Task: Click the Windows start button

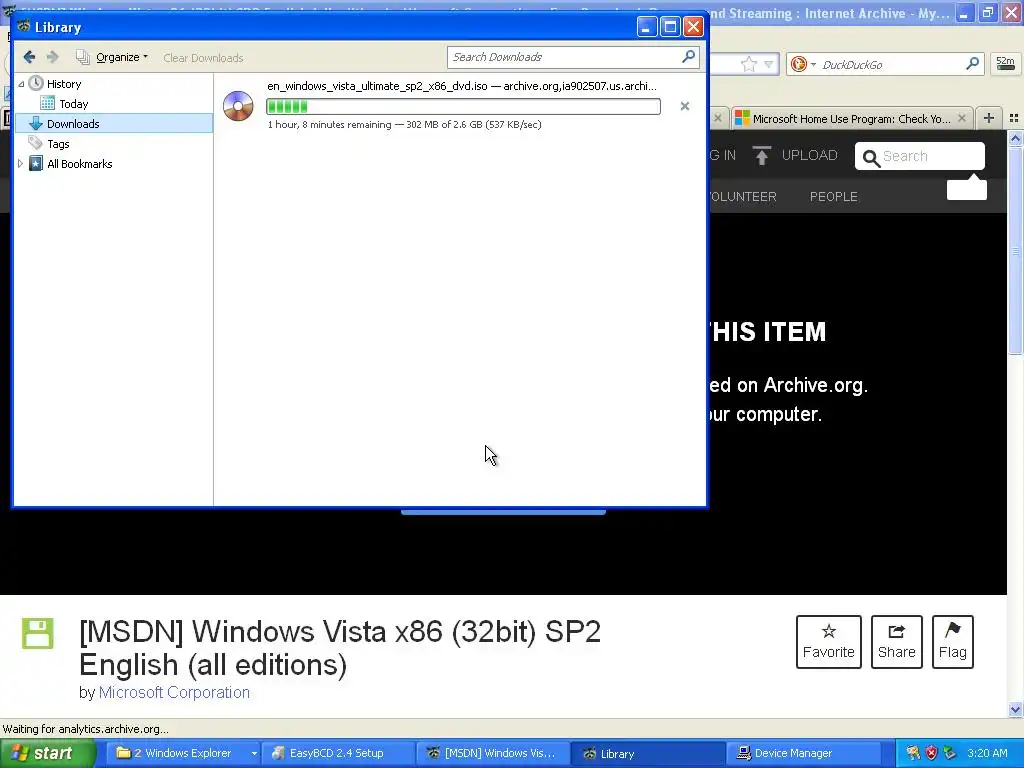Action: pyautogui.click(x=48, y=753)
